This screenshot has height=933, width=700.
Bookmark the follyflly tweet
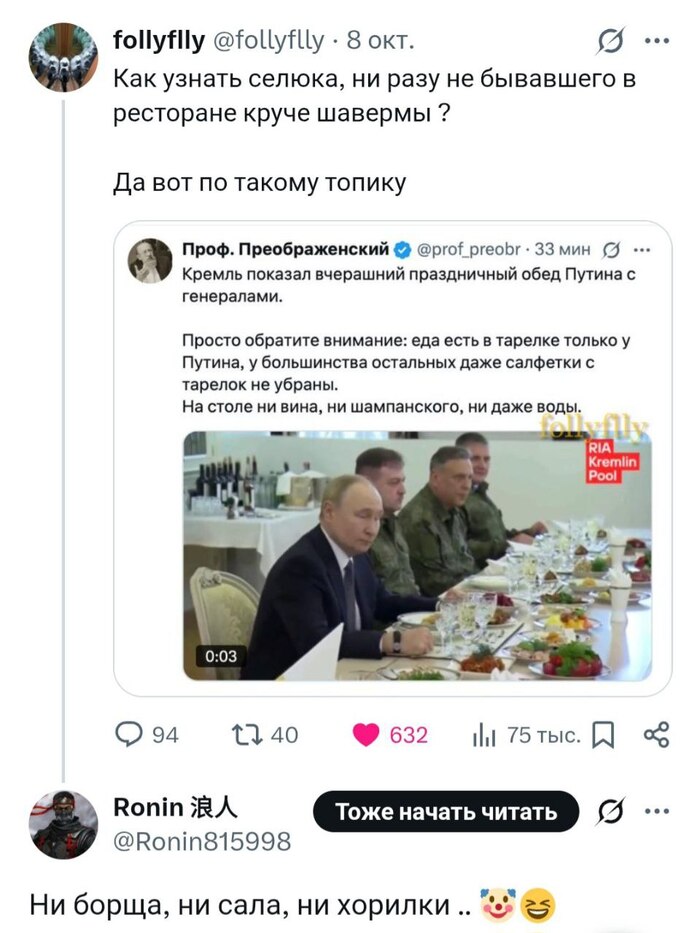click(603, 737)
